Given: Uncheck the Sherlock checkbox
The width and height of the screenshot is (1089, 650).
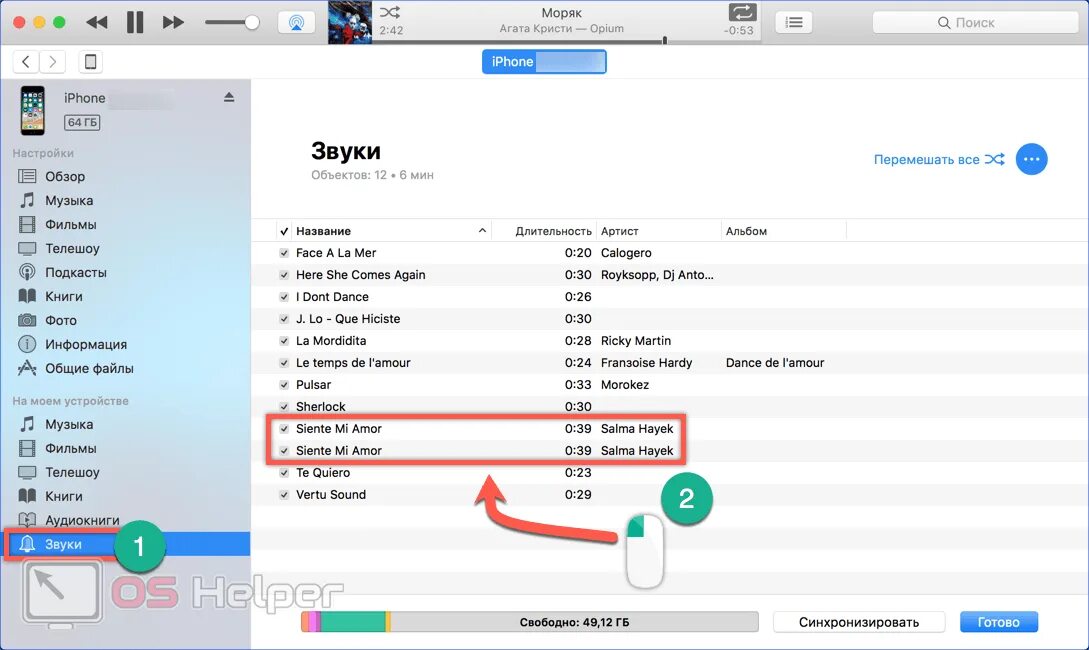Looking at the screenshot, I should pos(284,407).
